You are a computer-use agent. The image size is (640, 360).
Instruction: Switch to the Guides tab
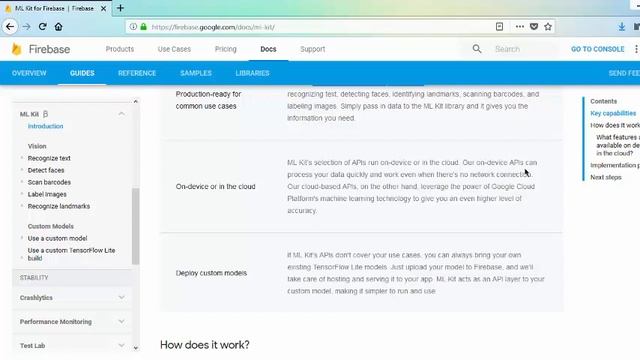tap(82, 73)
